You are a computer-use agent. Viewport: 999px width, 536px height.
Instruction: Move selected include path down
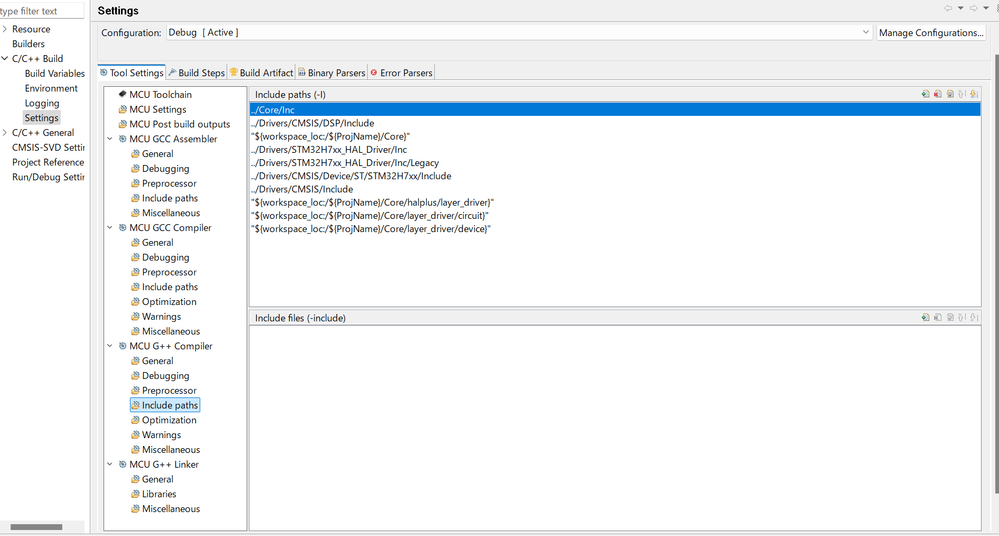tap(974, 94)
